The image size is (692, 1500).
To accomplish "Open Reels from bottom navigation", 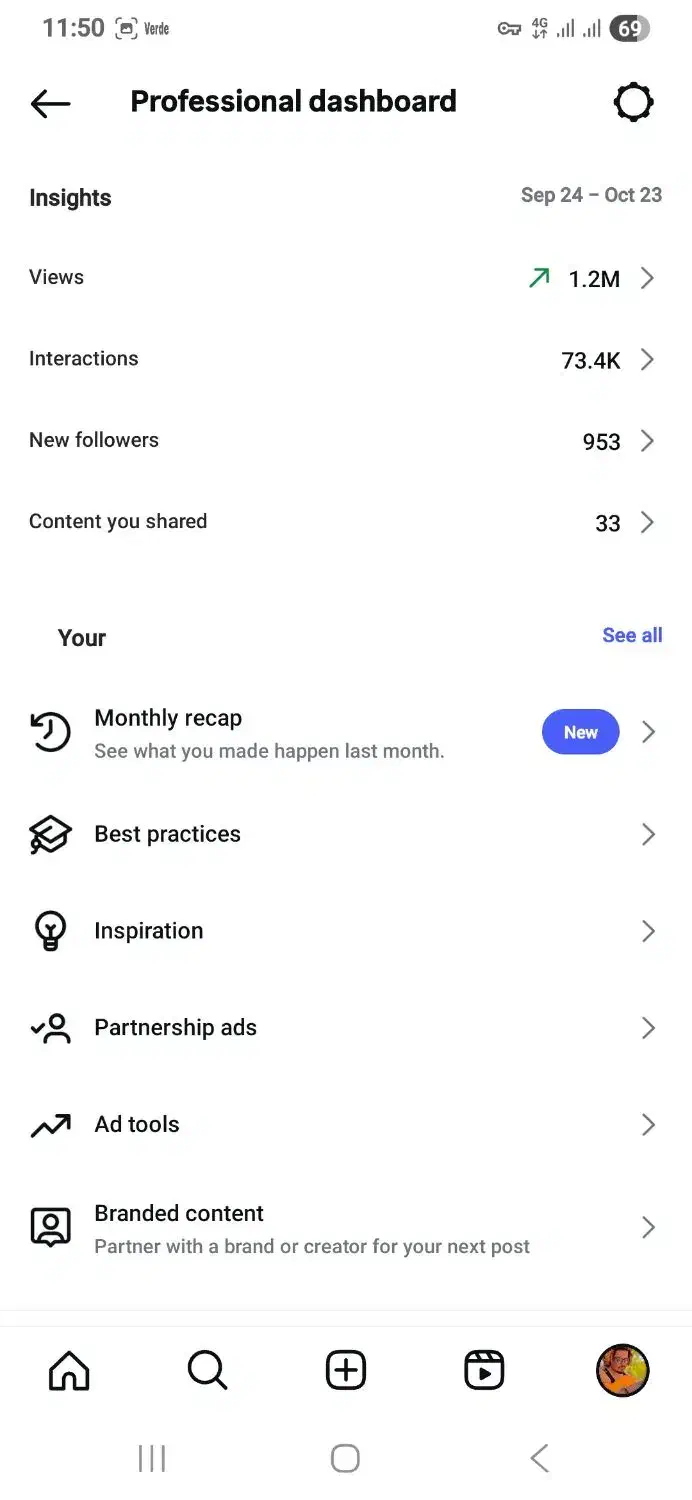I will [484, 1370].
